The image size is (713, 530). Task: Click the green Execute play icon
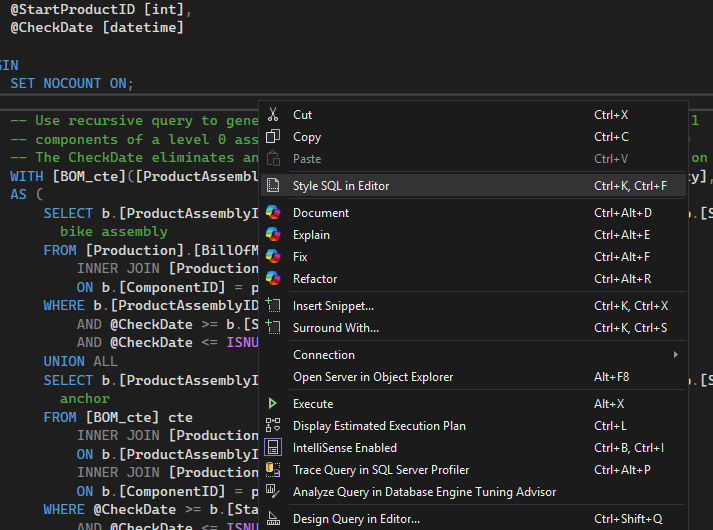pos(273,404)
